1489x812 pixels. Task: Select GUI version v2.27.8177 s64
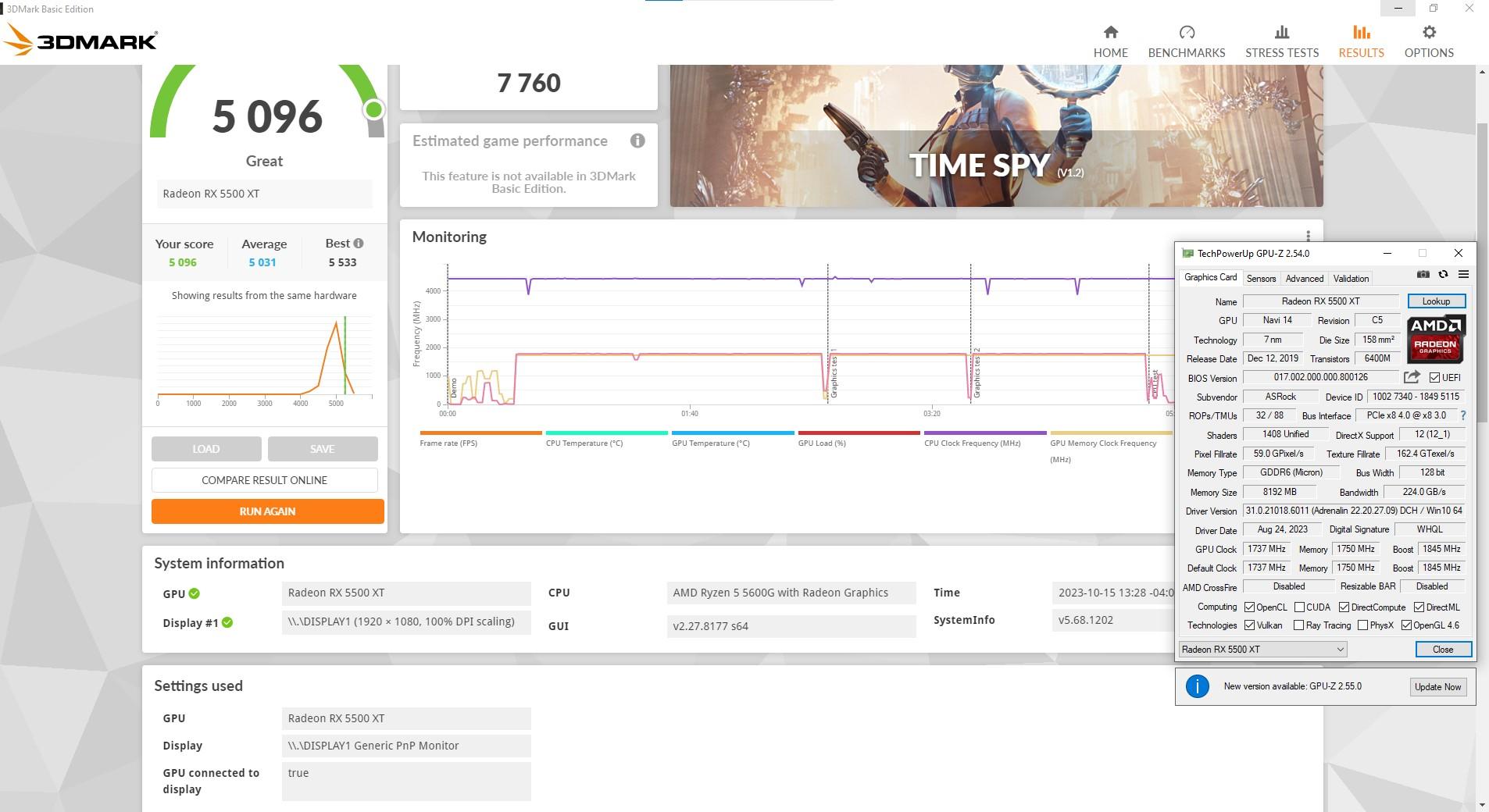point(791,626)
